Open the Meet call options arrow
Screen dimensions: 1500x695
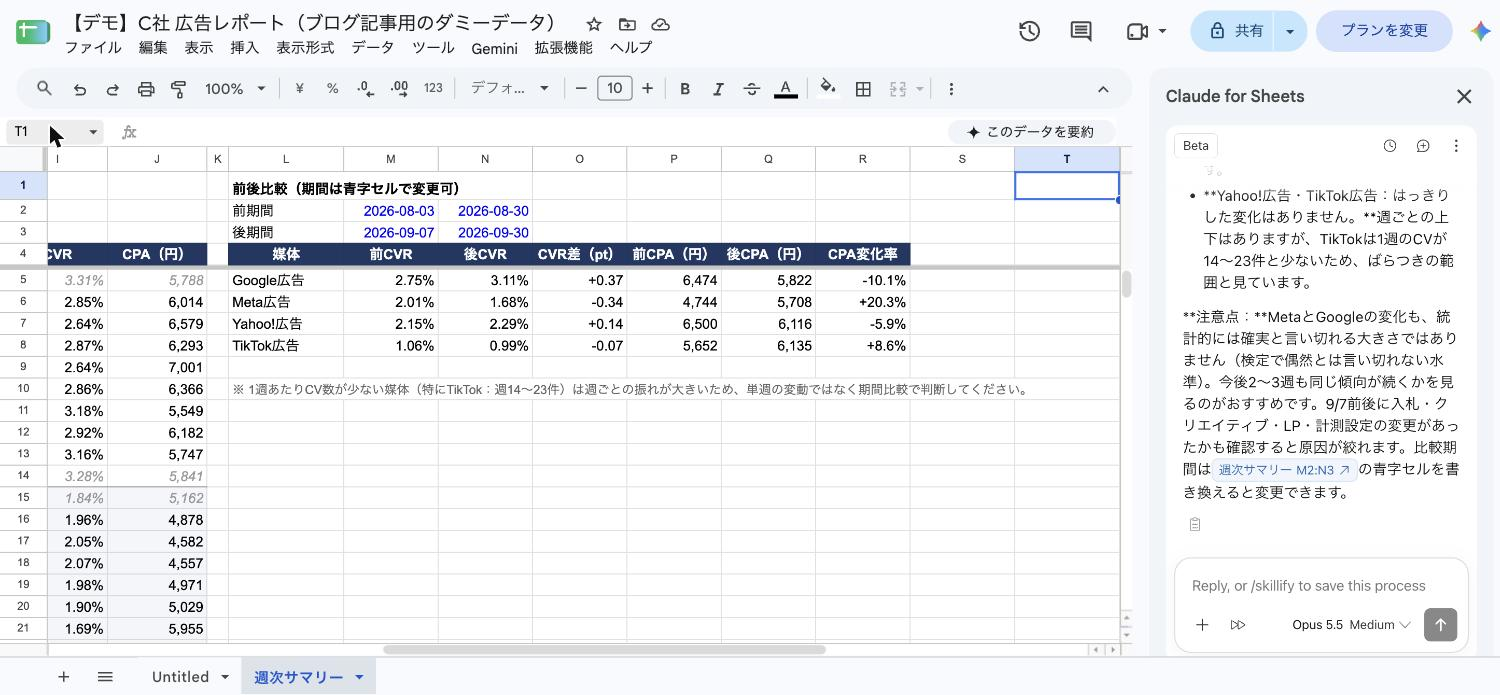[1162, 31]
